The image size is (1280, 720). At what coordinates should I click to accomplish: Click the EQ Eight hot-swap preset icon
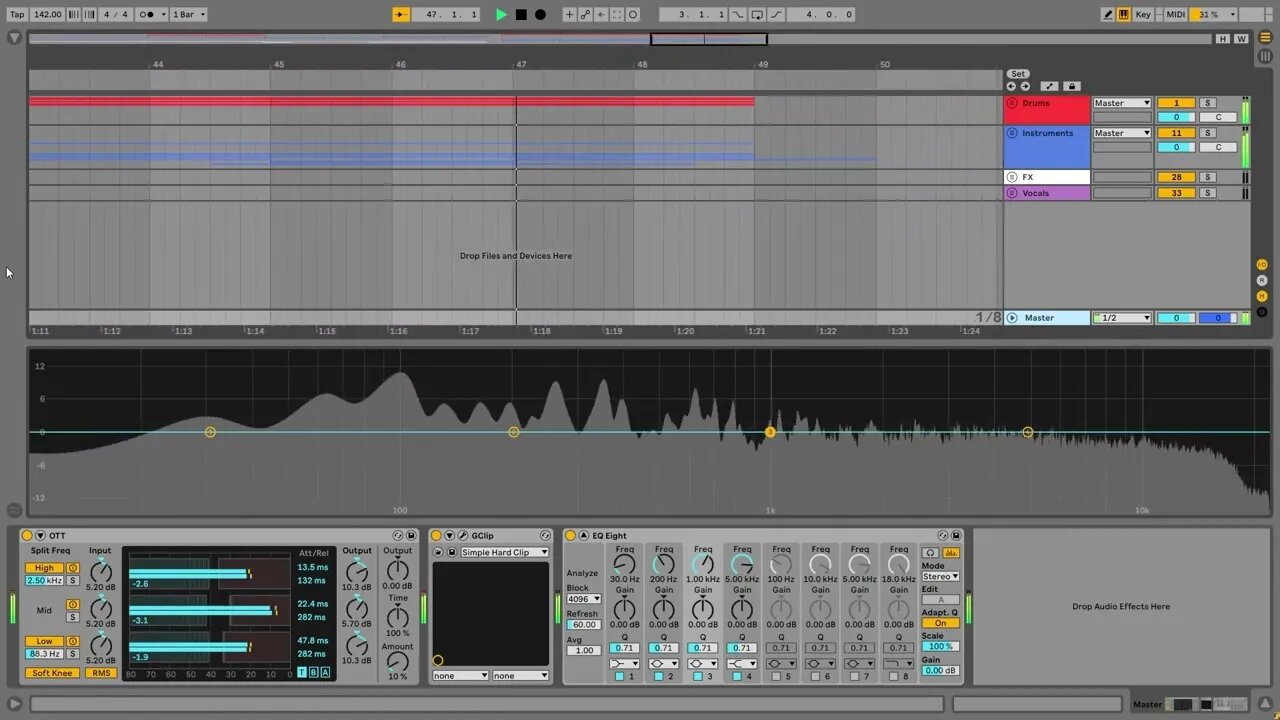[943, 536]
